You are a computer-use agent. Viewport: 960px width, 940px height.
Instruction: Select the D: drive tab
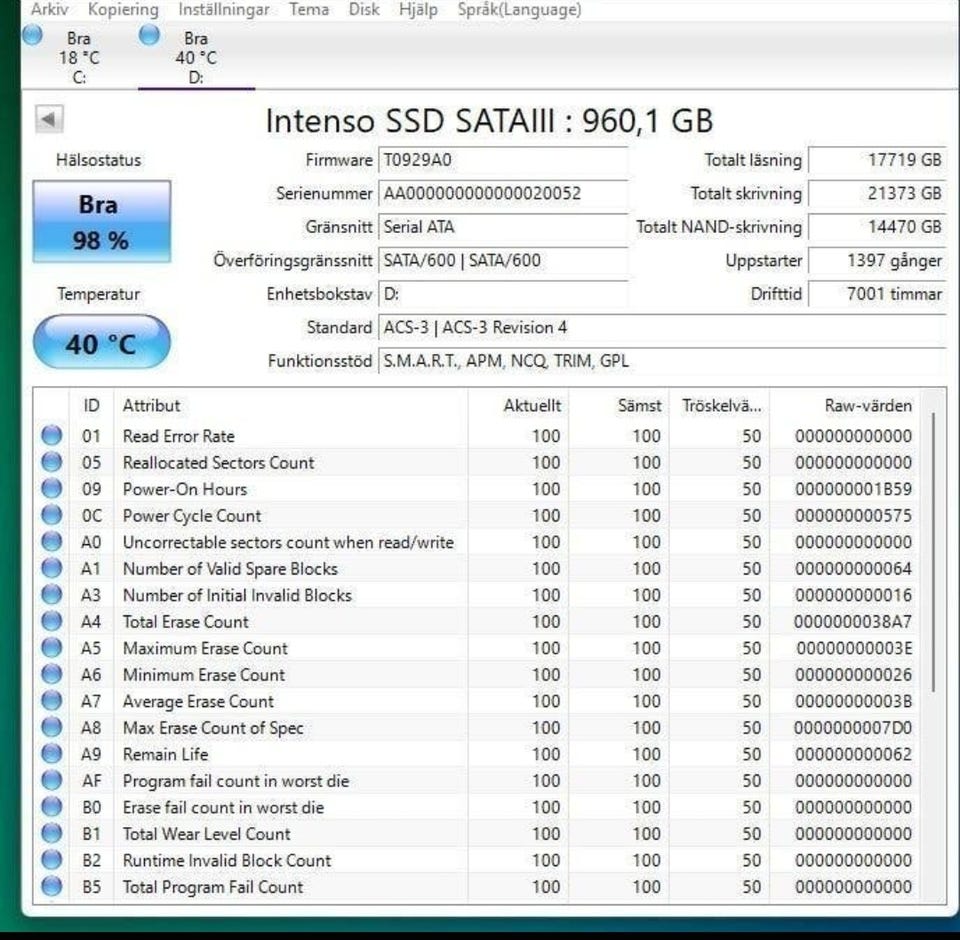(196, 58)
